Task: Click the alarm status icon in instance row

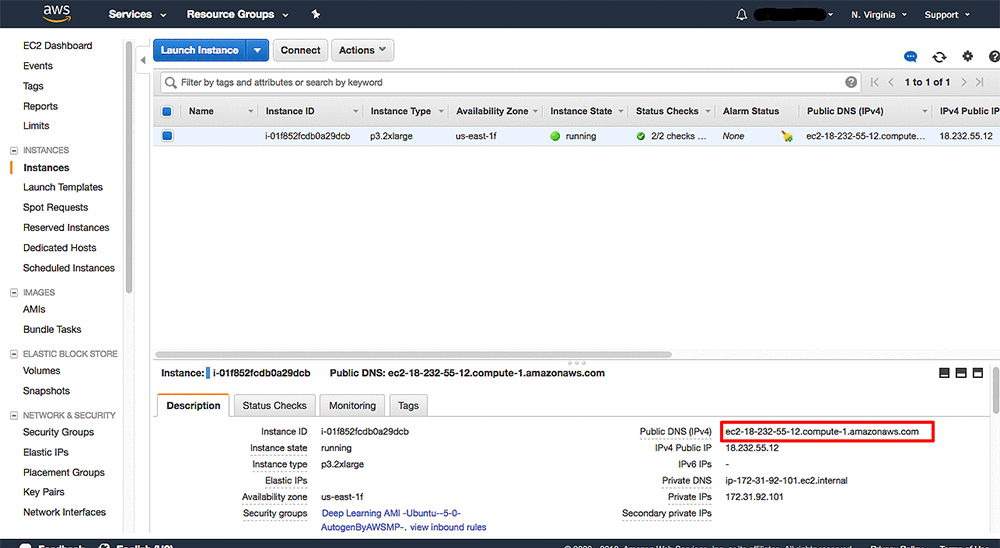Action: (x=787, y=136)
